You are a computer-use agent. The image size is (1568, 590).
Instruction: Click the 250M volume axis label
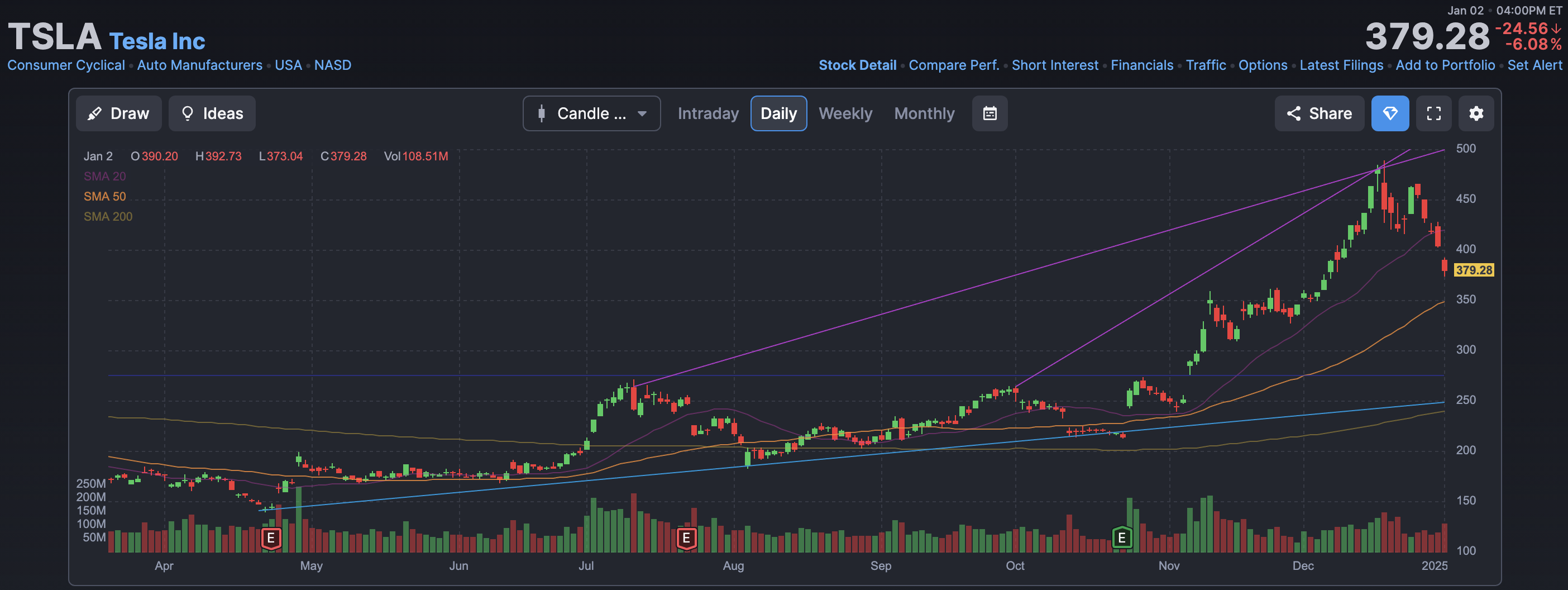(90, 483)
